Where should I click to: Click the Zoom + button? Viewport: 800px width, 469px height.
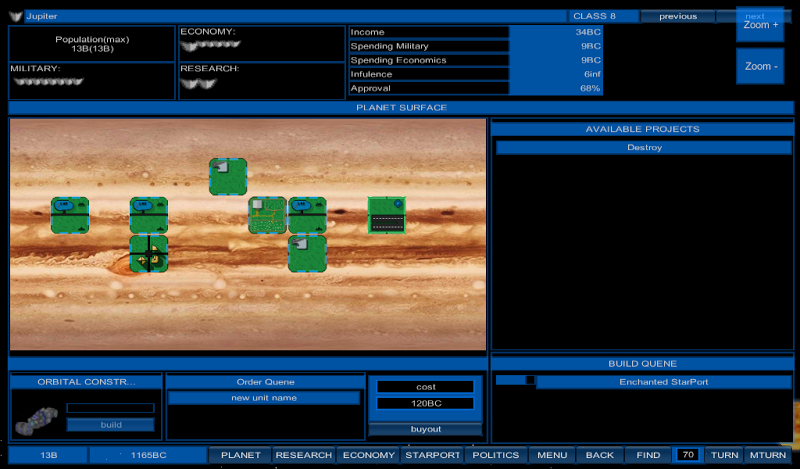tap(760, 24)
